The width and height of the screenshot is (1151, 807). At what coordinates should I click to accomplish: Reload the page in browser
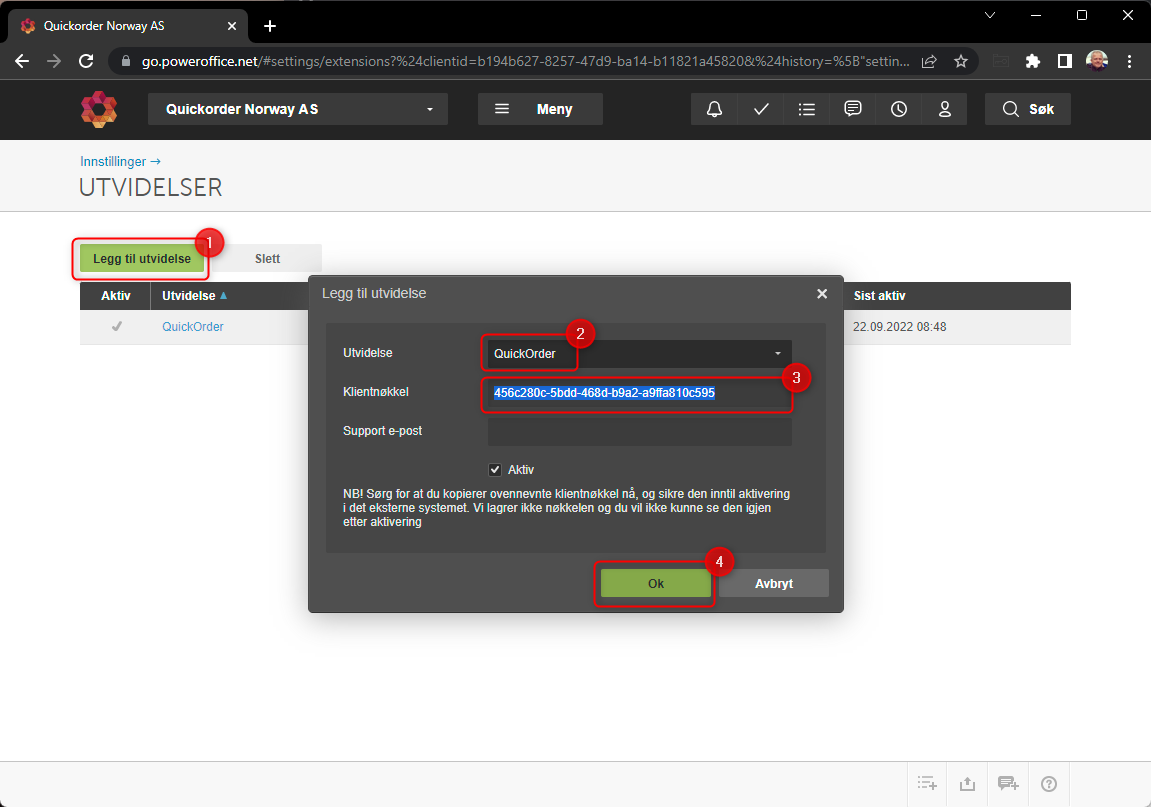click(86, 61)
